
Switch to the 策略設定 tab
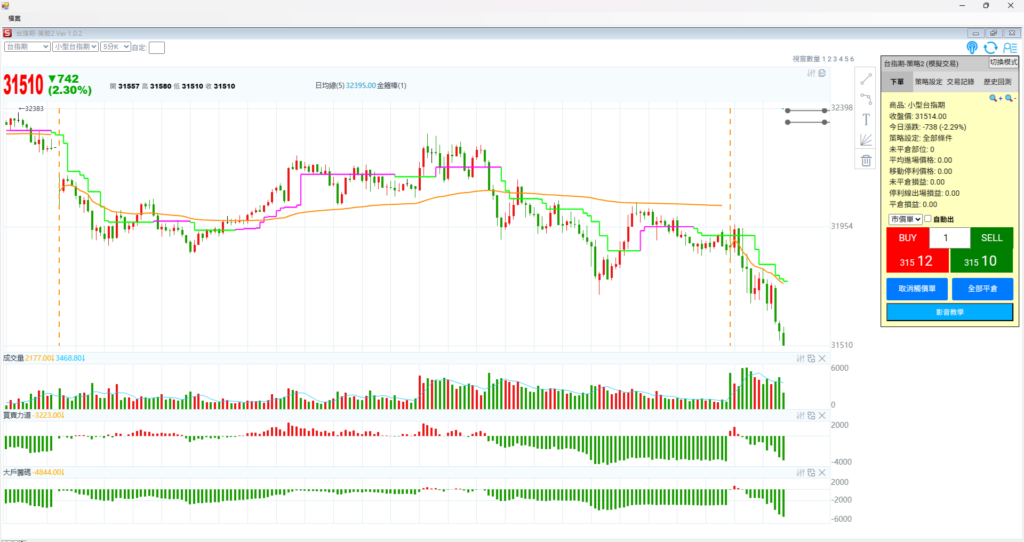click(928, 82)
